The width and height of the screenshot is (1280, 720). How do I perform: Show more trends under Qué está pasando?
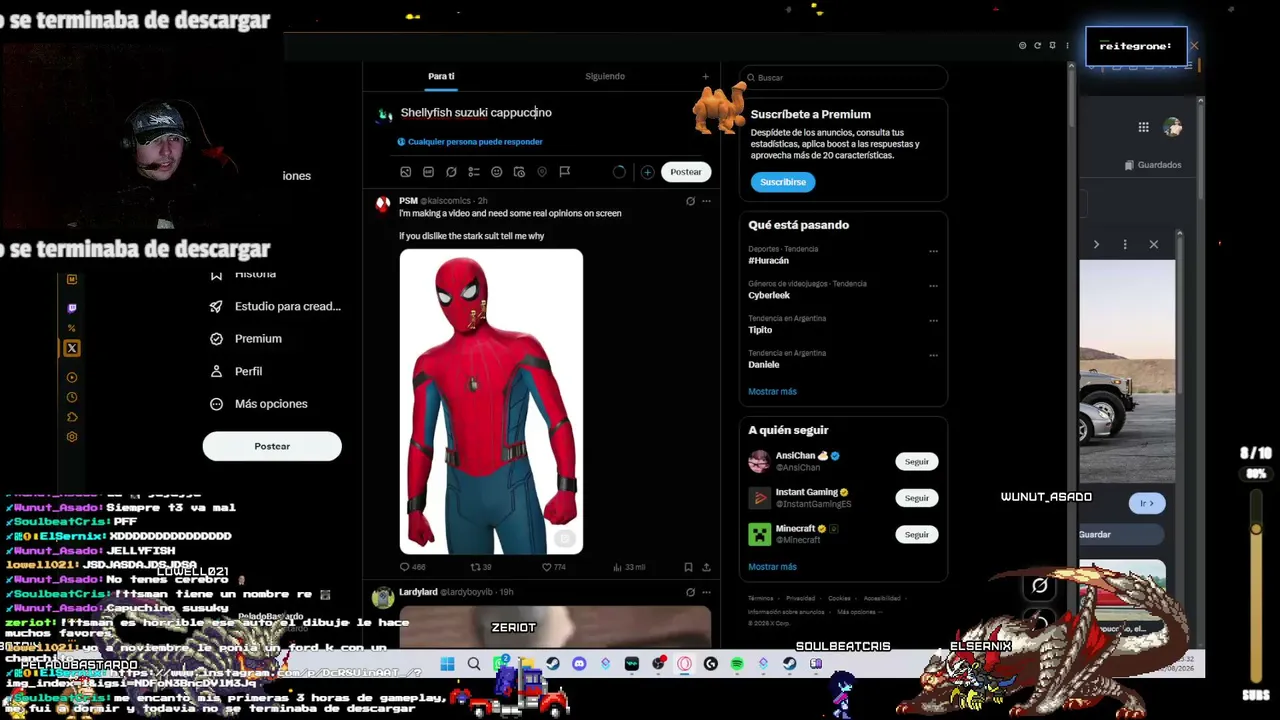click(772, 392)
